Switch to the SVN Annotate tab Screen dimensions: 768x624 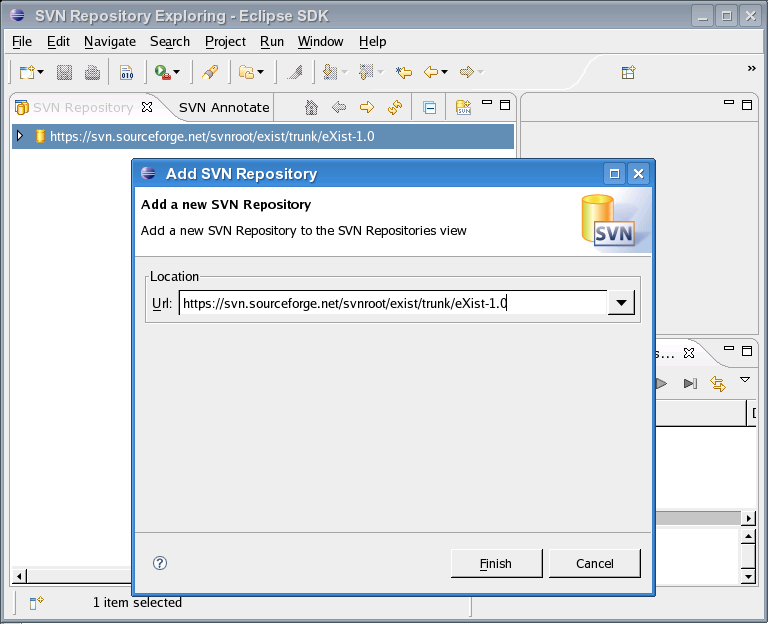[224, 107]
